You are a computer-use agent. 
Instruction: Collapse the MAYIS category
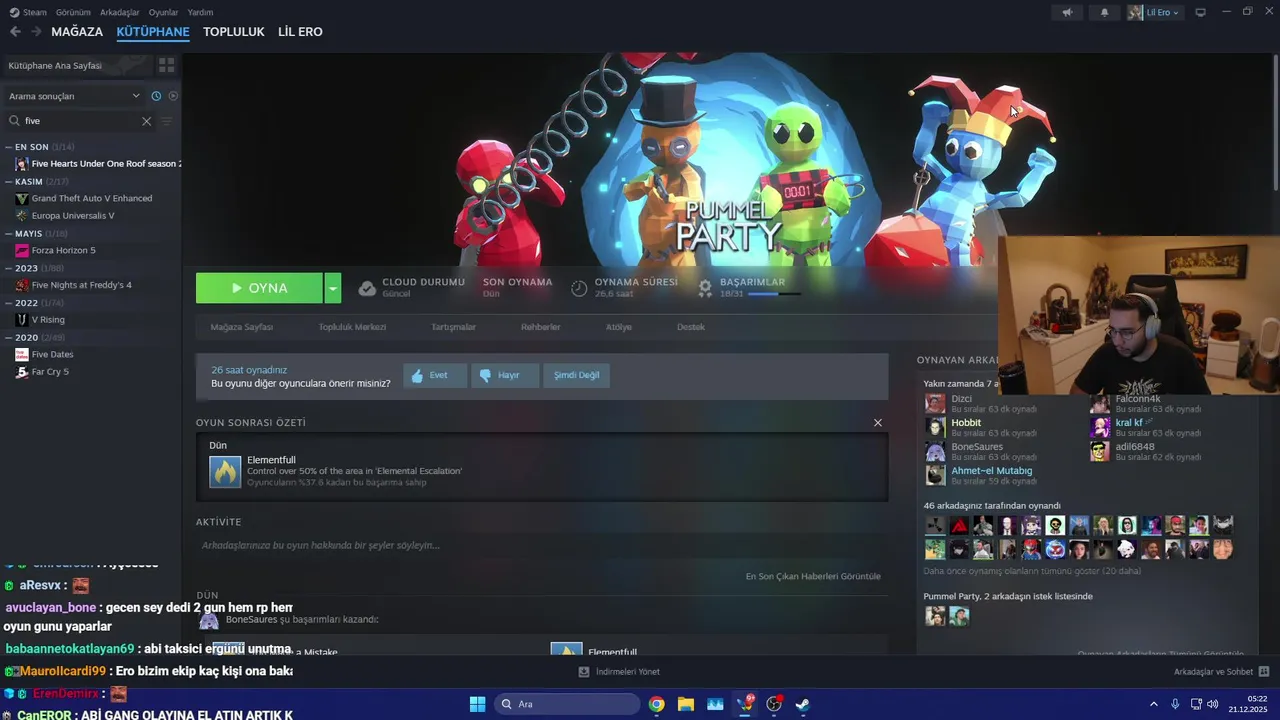(8, 234)
